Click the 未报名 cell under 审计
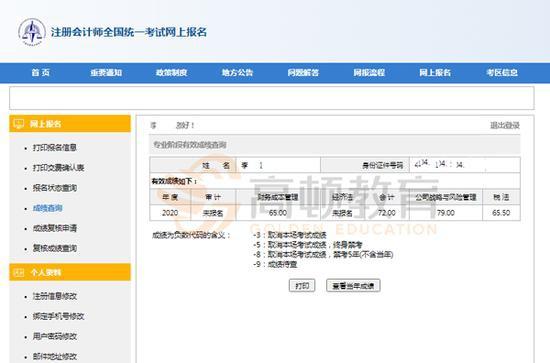 pos(213,213)
